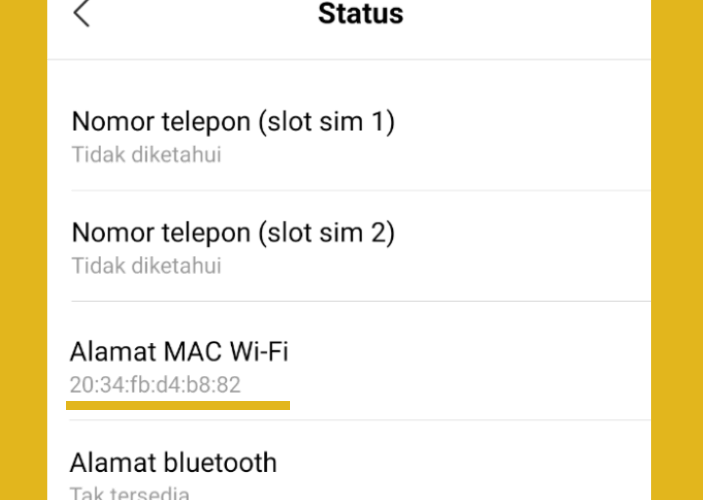Select the Tak tersedia bluetooth value
This screenshot has height=500, width=703.
pos(130,493)
